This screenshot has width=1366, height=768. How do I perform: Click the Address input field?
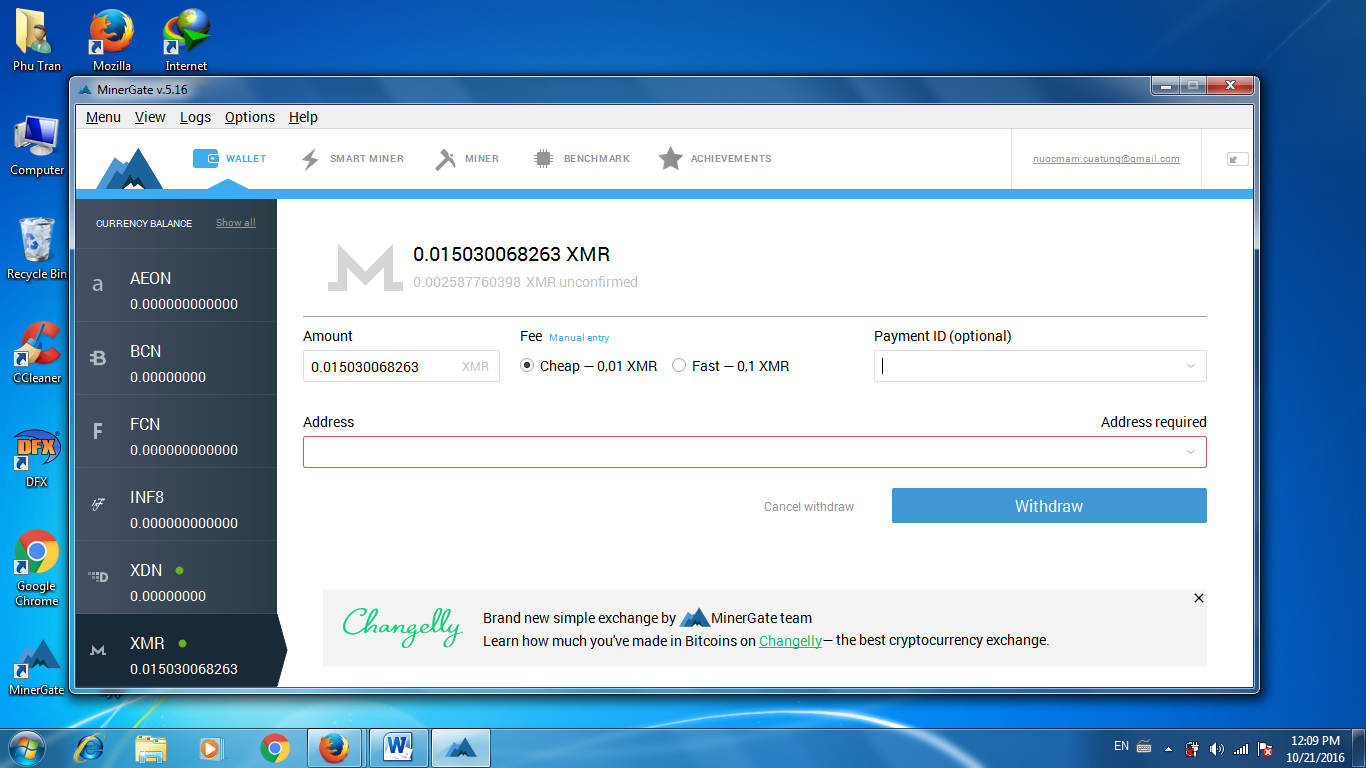coord(755,452)
